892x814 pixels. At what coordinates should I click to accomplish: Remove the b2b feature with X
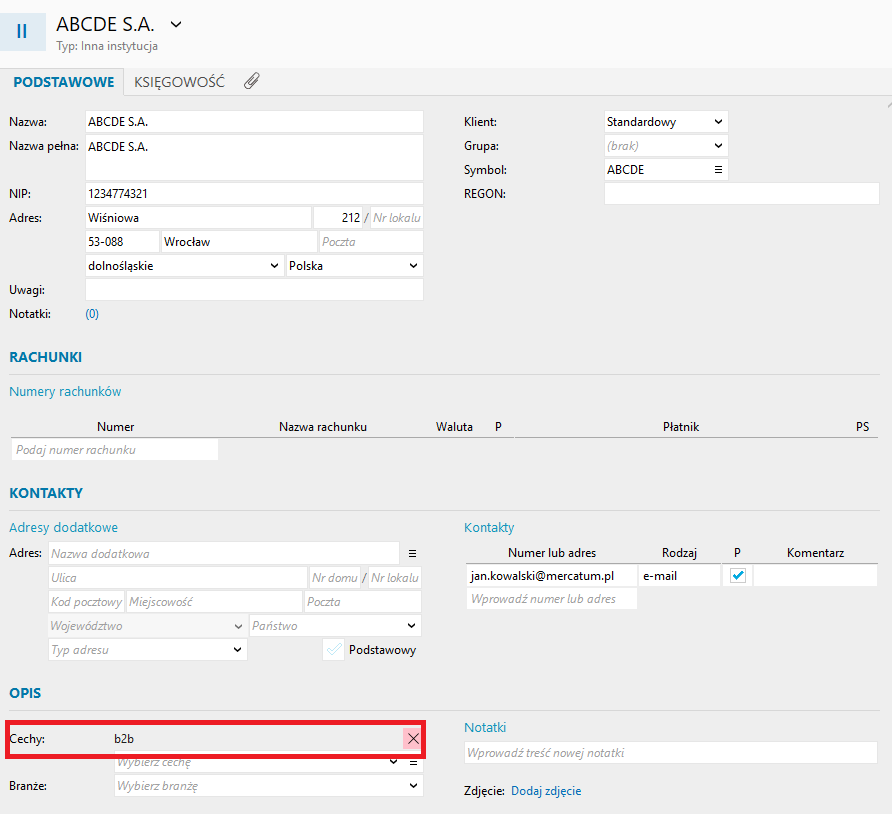413,738
